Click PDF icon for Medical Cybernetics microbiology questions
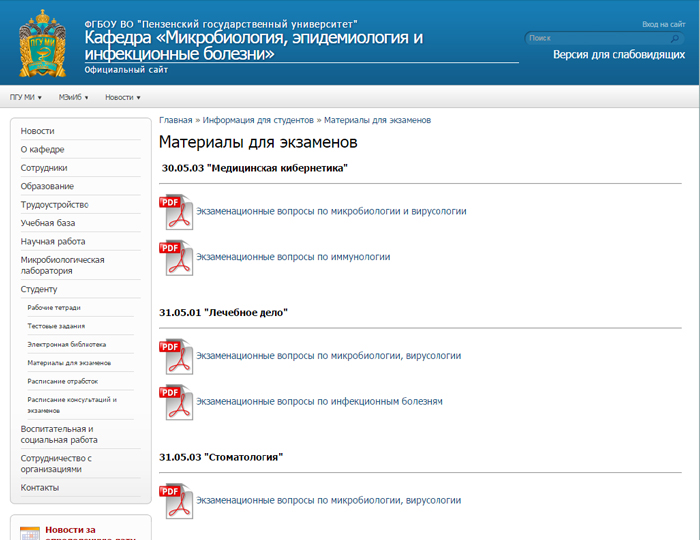This screenshot has height=540, width=700. tap(176, 211)
